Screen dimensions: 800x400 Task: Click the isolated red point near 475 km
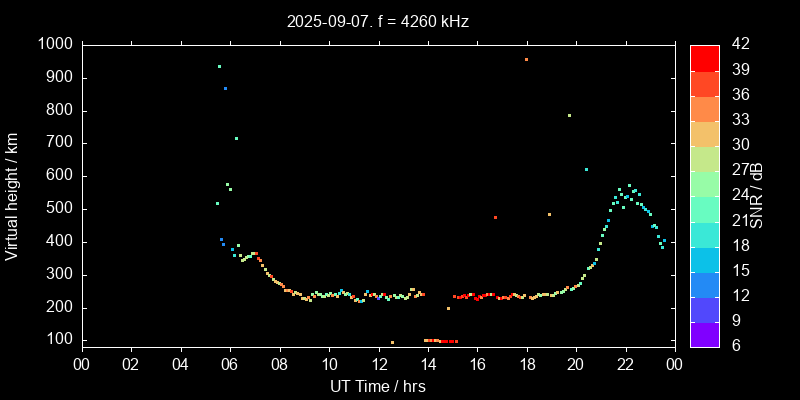click(x=495, y=217)
